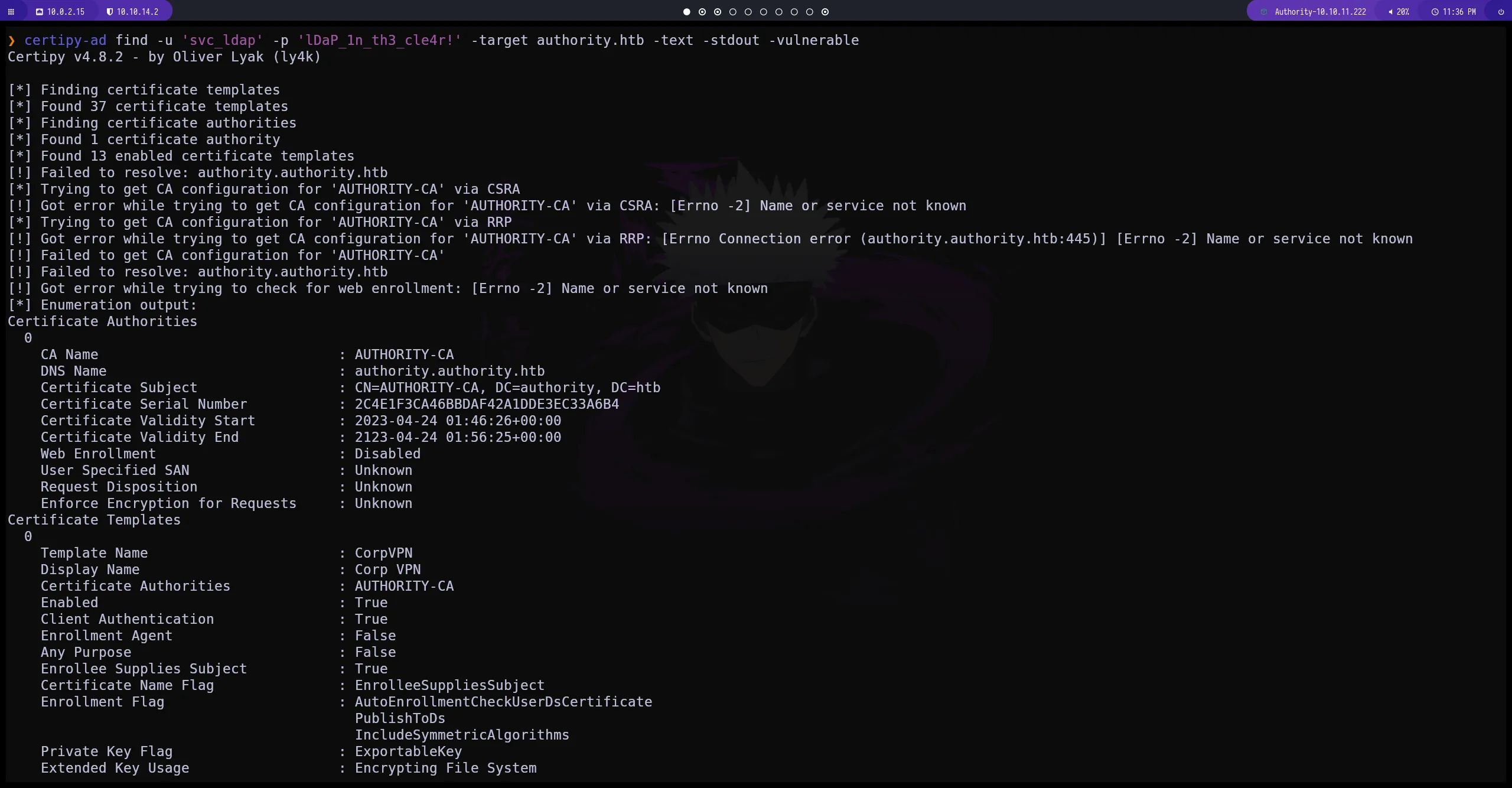Click the clock icon beside 11:36 PM

click(x=1435, y=12)
